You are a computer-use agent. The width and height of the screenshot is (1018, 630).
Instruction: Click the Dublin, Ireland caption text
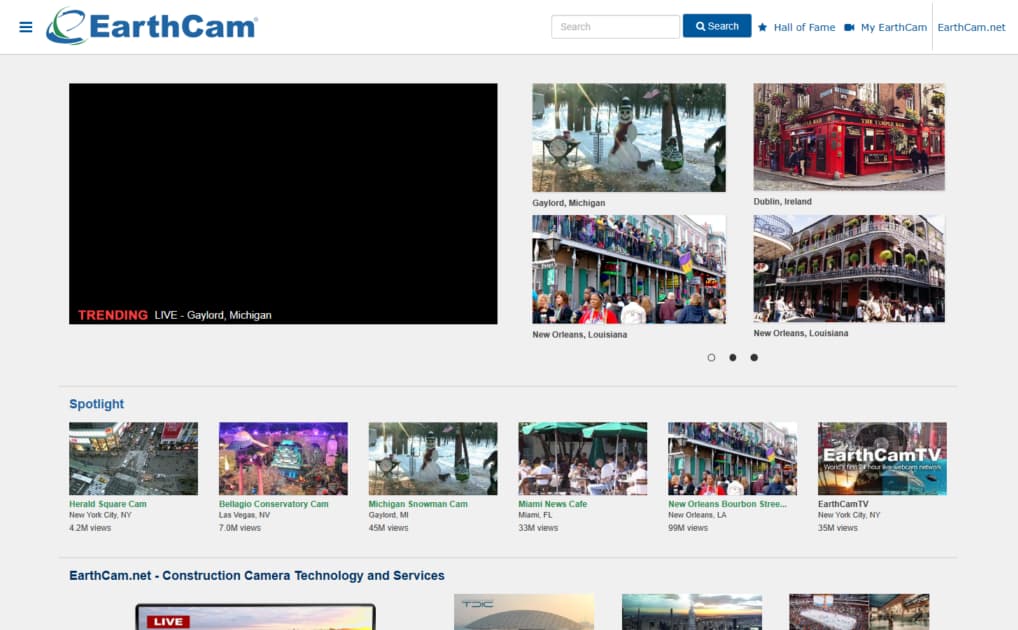782,201
